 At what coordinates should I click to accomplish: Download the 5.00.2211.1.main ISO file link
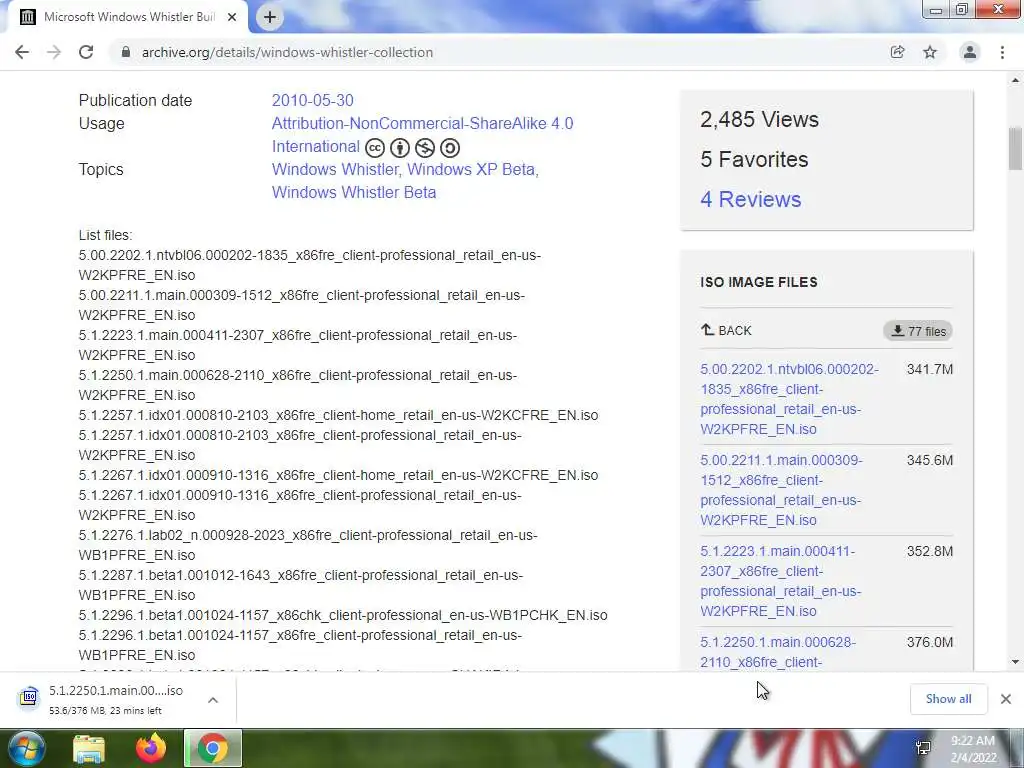point(781,490)
